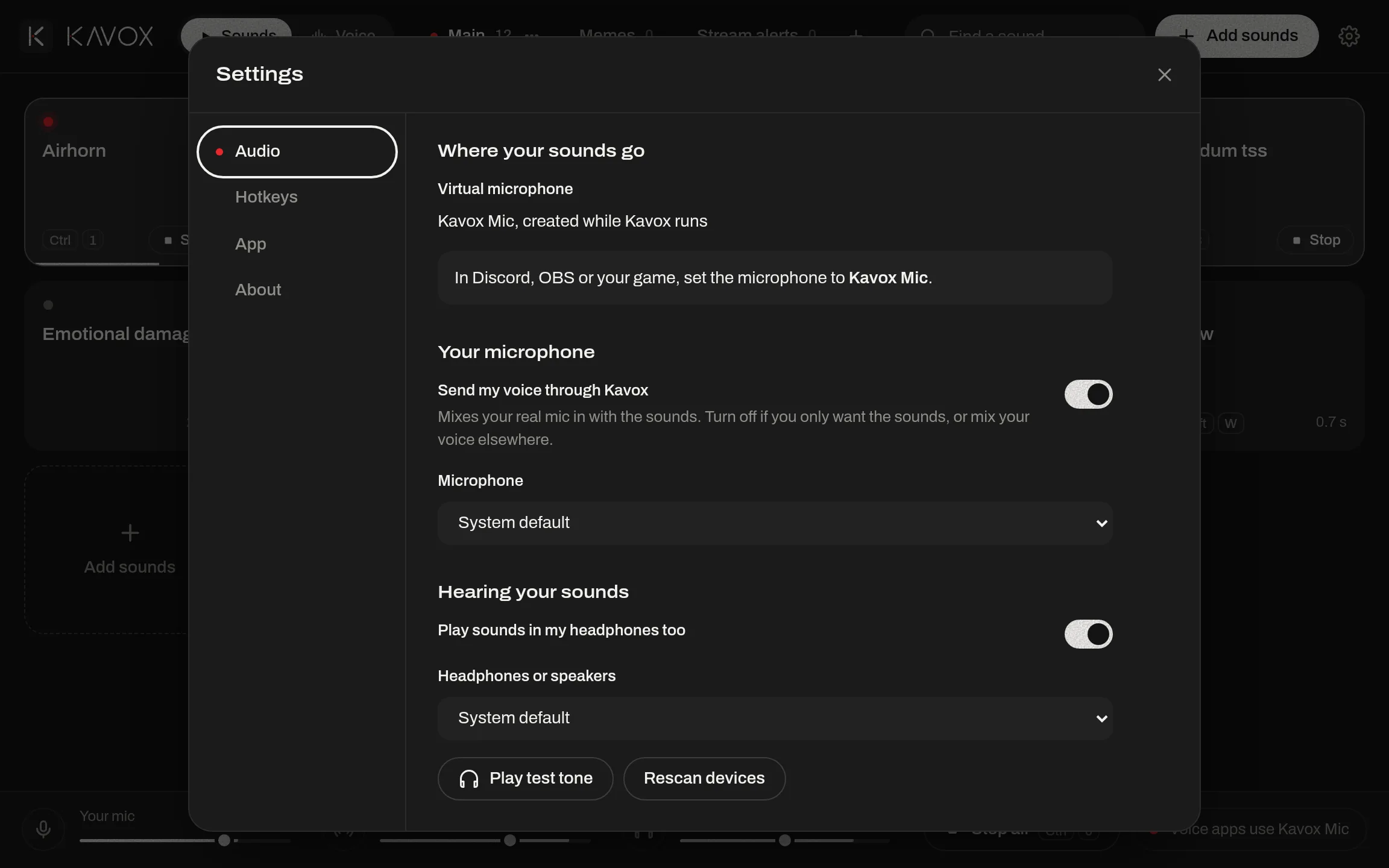This screenshot has width=1389, height=868.
Task: Click the microphone icon beside Your mic
Action: point(43,829)
